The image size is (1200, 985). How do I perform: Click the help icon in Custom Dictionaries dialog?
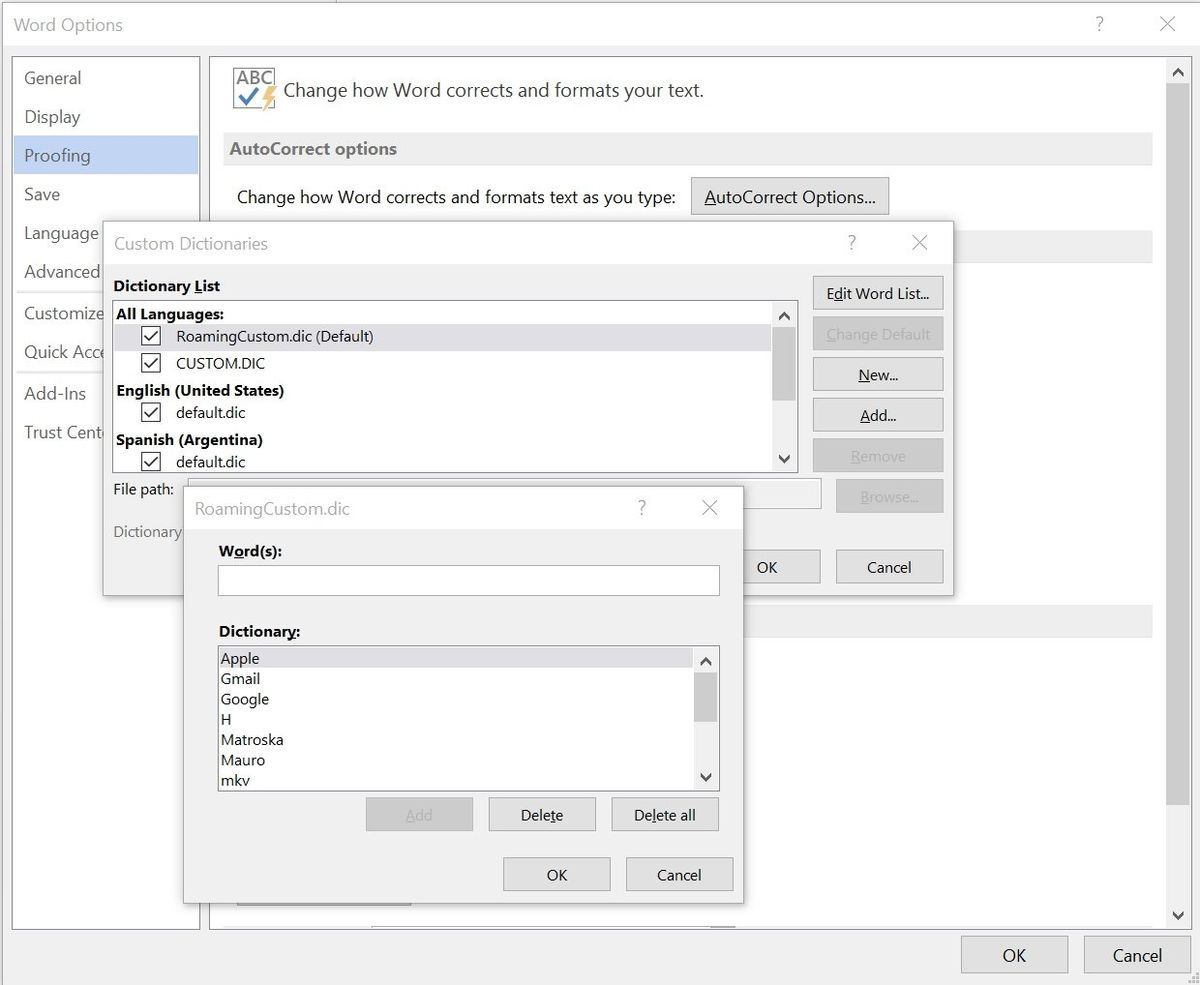tap(851, 243)
